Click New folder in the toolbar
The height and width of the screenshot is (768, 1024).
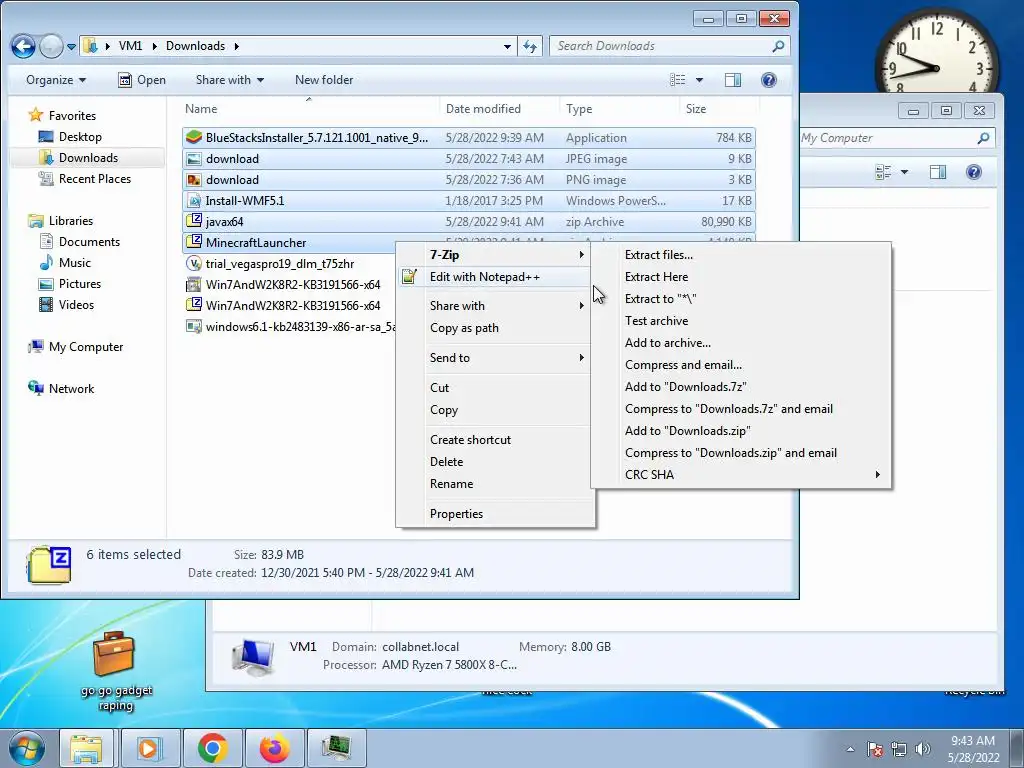[324, 80]
